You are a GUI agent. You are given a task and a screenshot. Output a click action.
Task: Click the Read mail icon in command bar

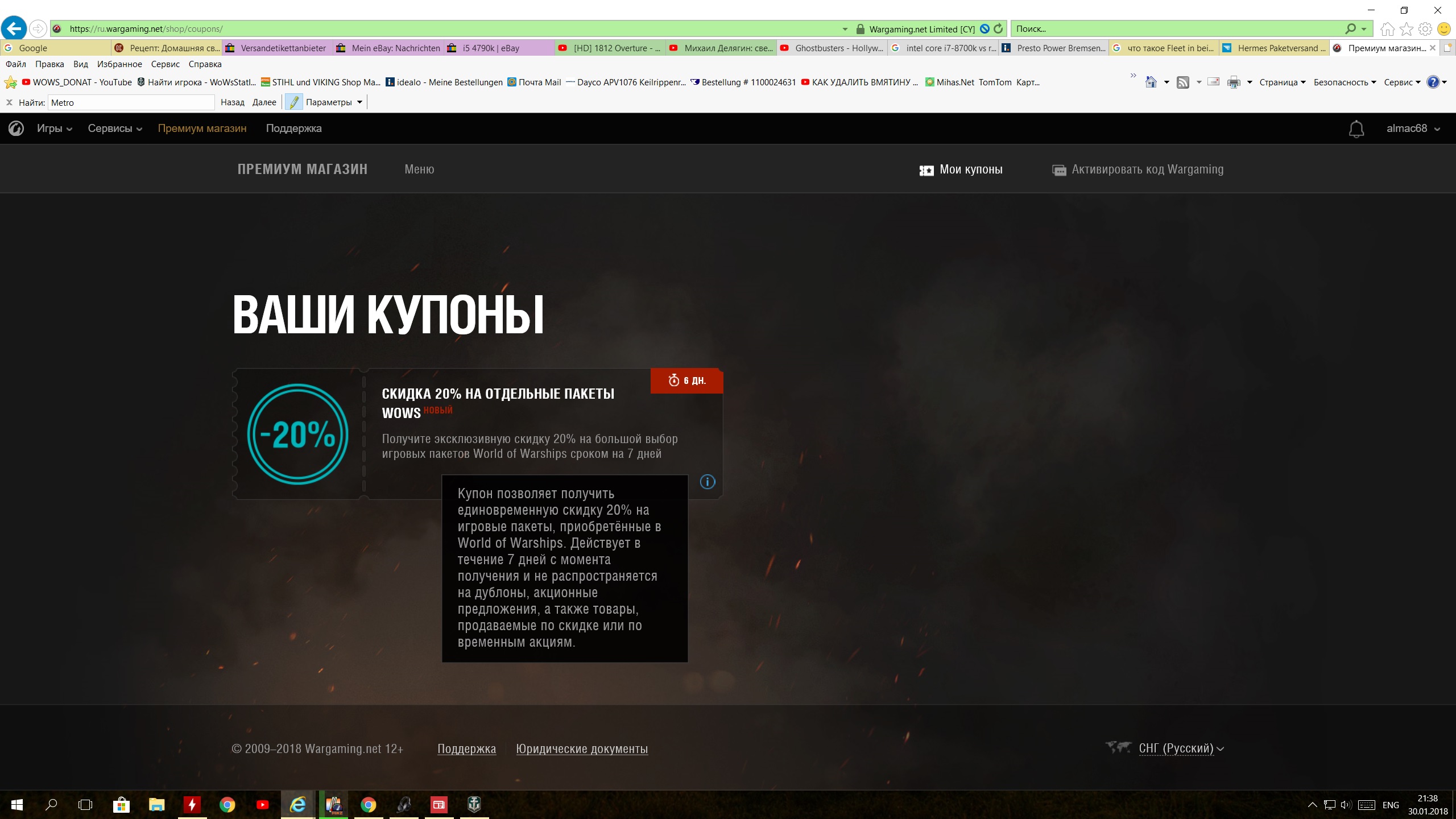pos(1213,82)
